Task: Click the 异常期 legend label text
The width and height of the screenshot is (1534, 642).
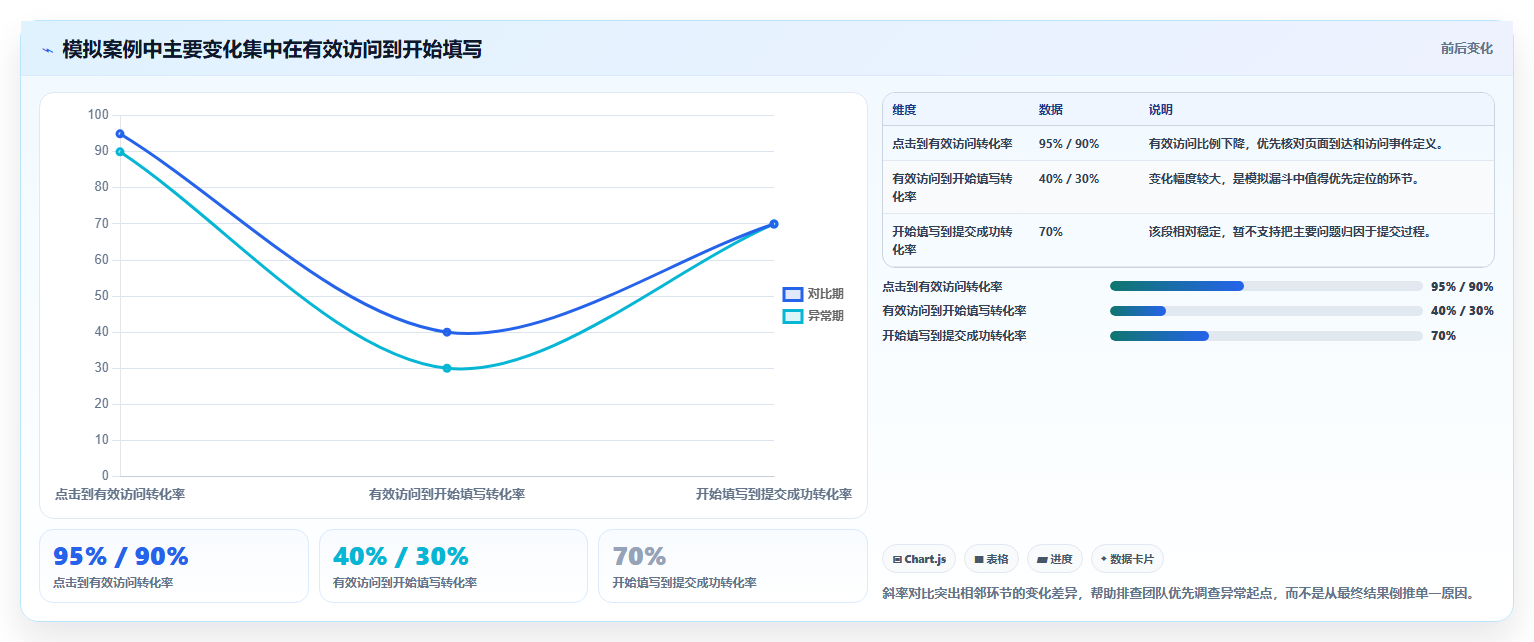Action: pos(826,316)
